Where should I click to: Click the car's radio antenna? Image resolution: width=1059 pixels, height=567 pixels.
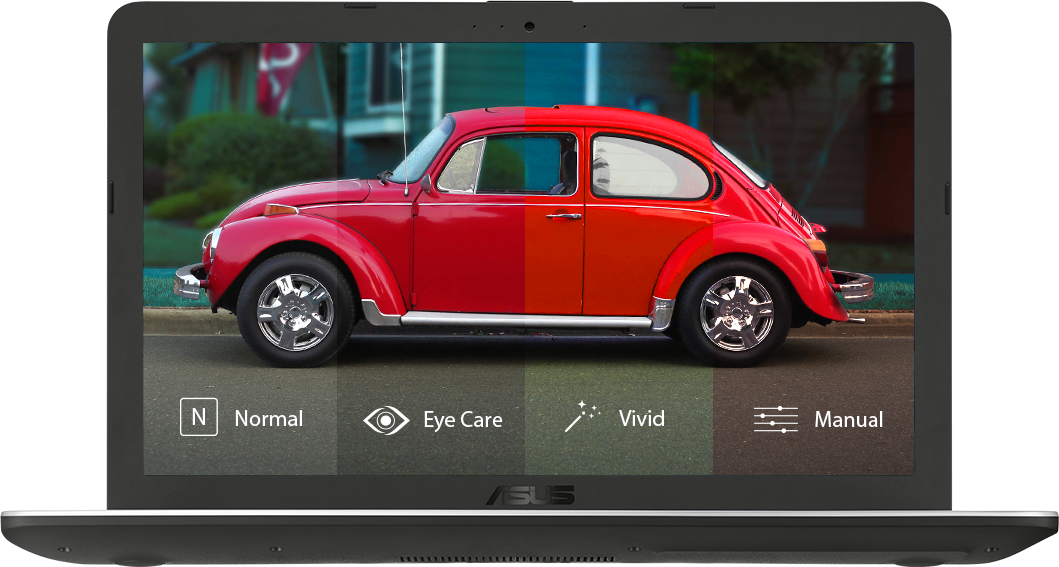403,110
